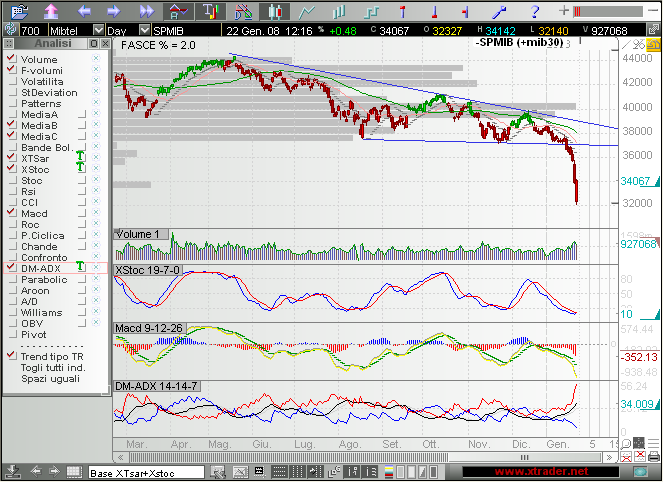
Task: Click the bar chart style icon
Action: click(338, 10)
